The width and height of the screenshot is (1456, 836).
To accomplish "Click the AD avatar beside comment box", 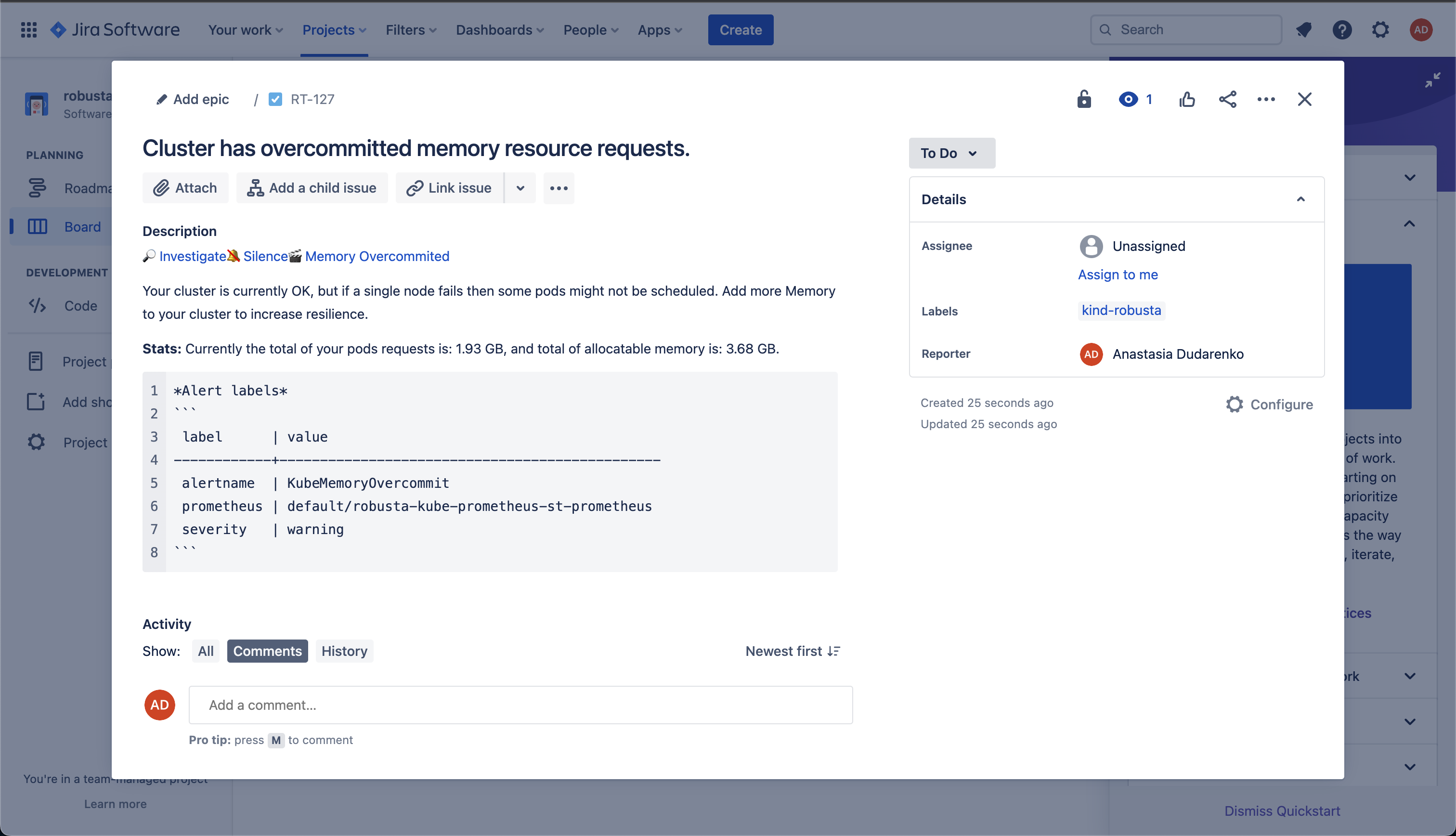I will tap(159, 705).
